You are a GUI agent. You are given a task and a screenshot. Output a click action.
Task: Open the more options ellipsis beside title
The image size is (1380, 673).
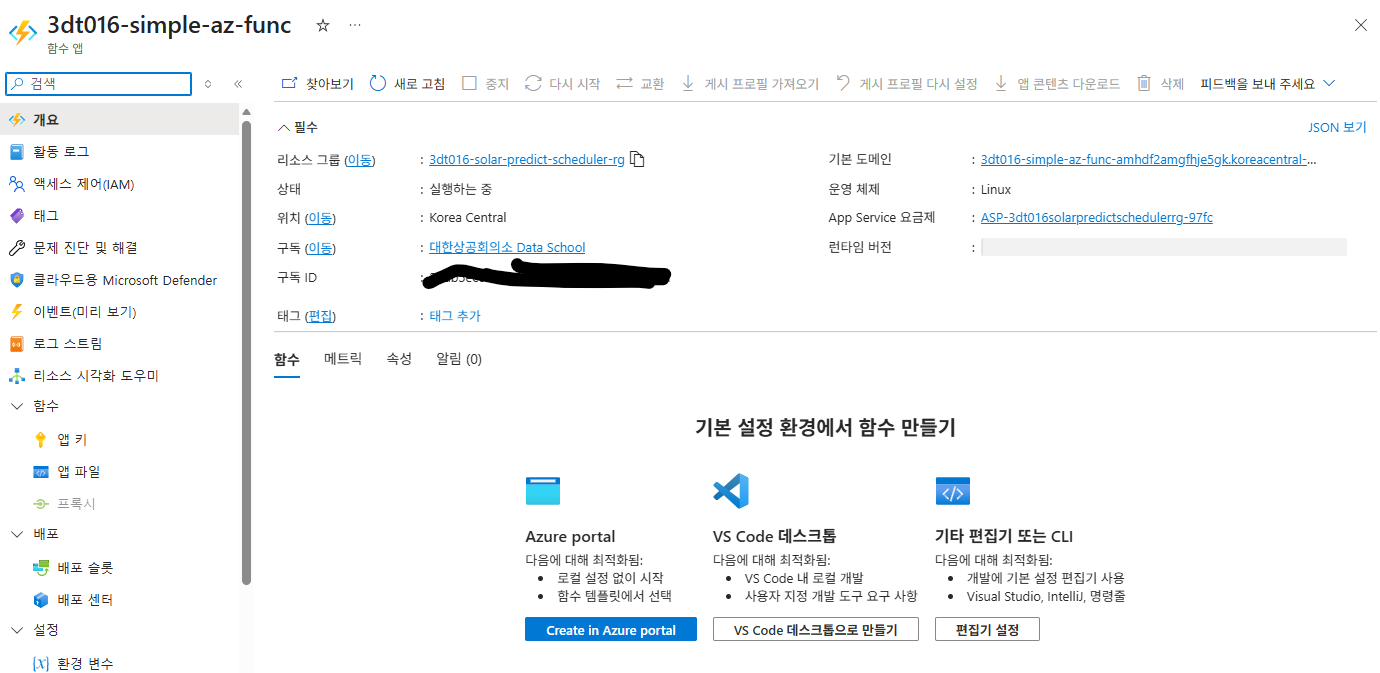tap(355, 25)
